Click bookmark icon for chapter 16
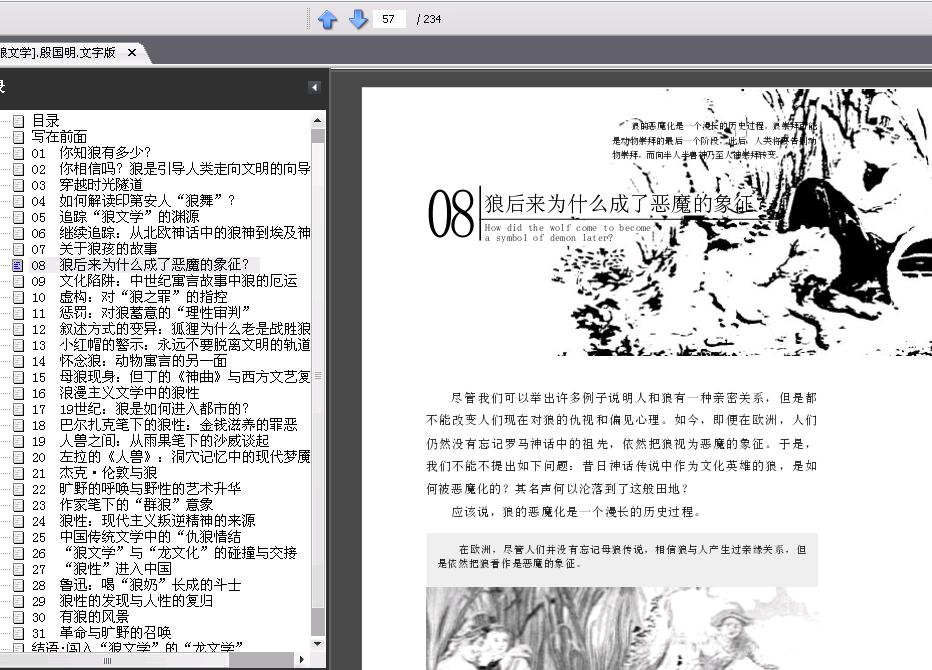This screenshot has width=932, height=670. coord(18,393)
